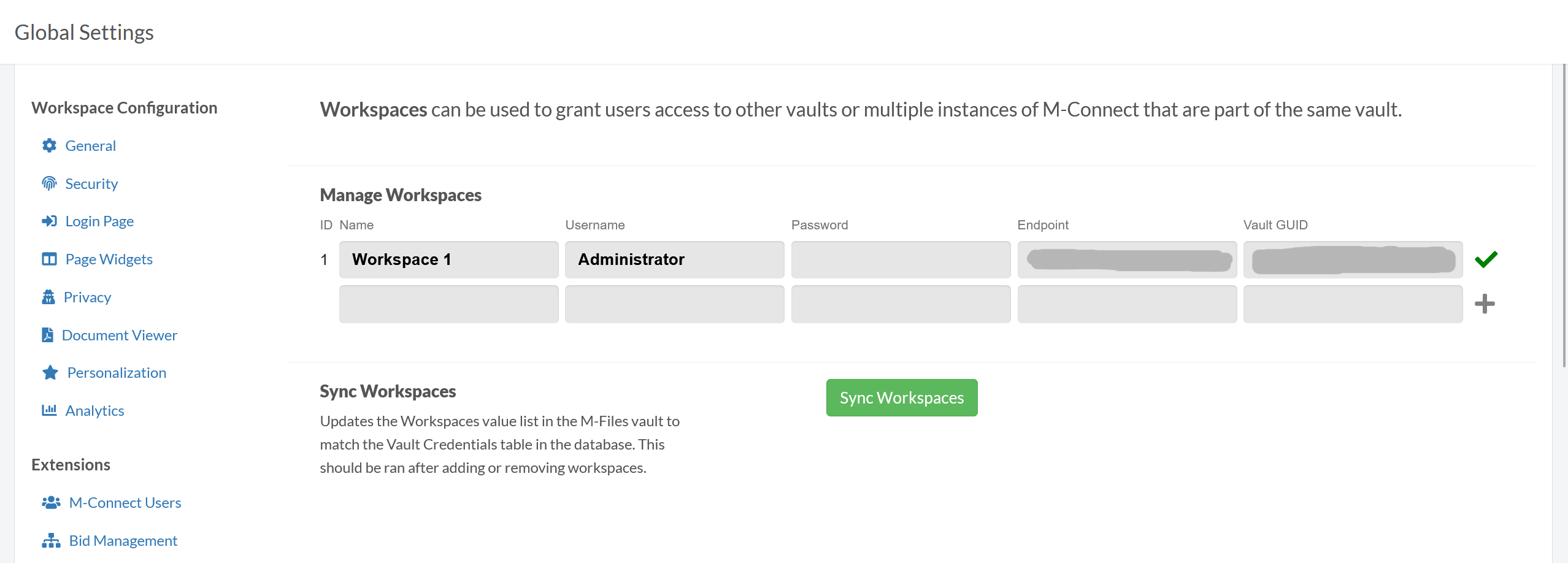Viewport: 1568px width, 563px height.
Task: Click the empty Endpoint field in new row
Action: pos(1127,304)
